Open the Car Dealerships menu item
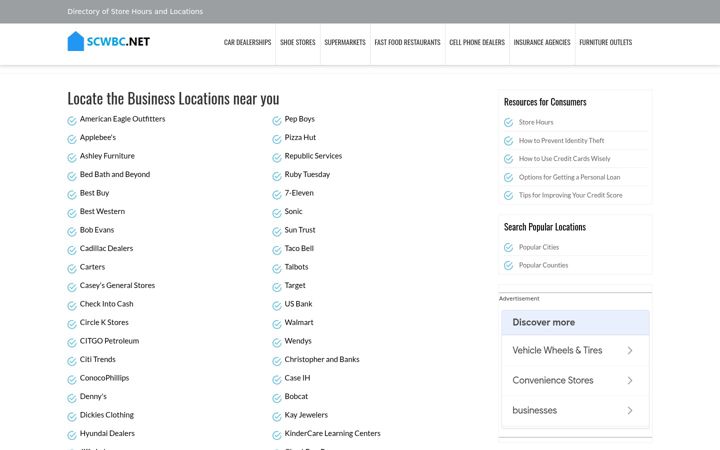Image resolution: width=720 pixels, height=450 pixels. click(248, 42)
